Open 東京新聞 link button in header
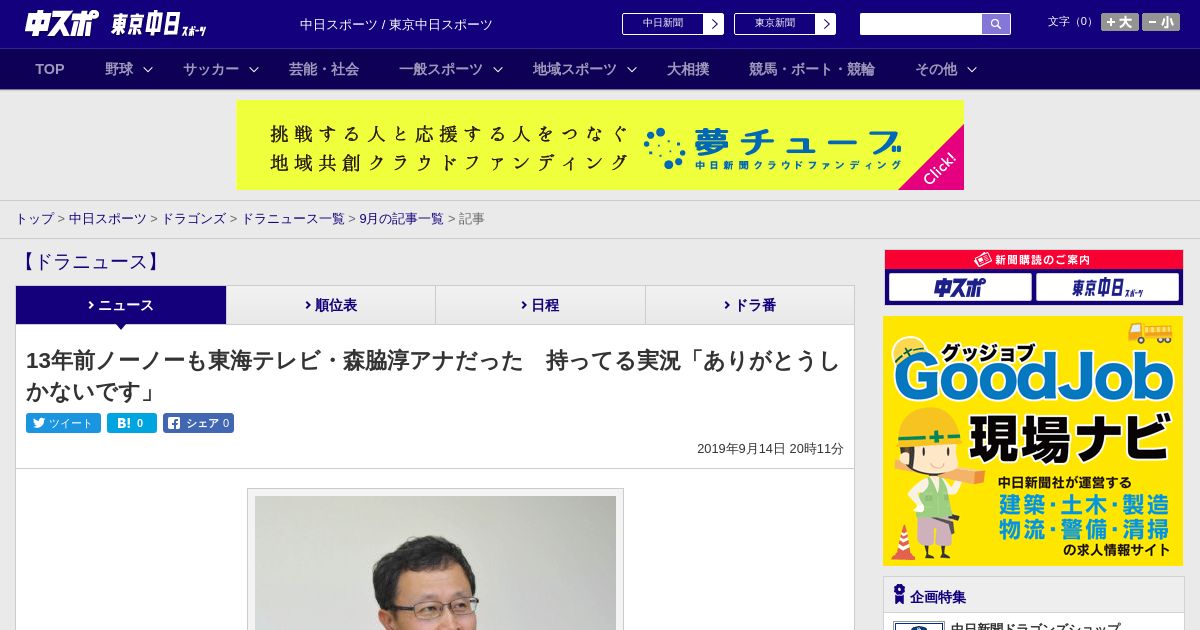Screen dimensions: 1200x630 [x=774, y=23]
